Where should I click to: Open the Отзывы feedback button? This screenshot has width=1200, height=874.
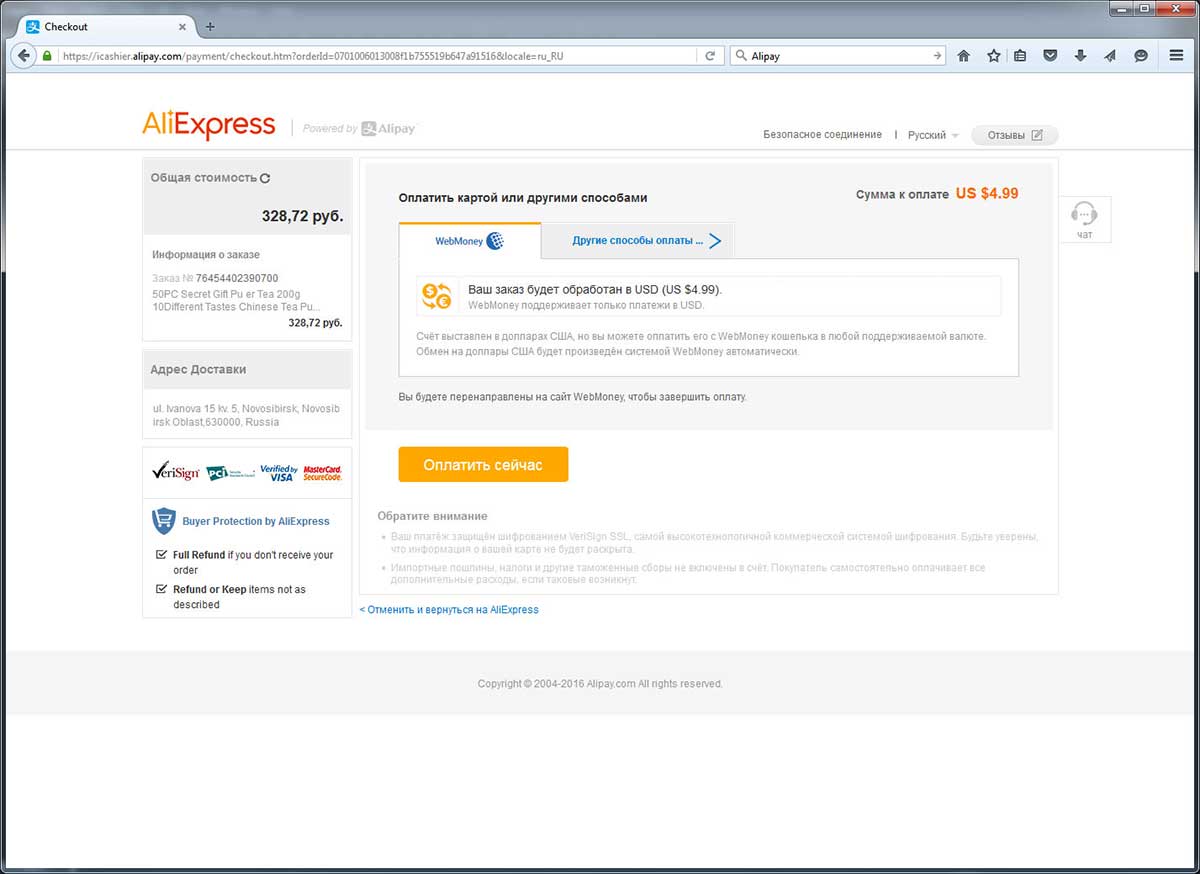click(1014, 135)
